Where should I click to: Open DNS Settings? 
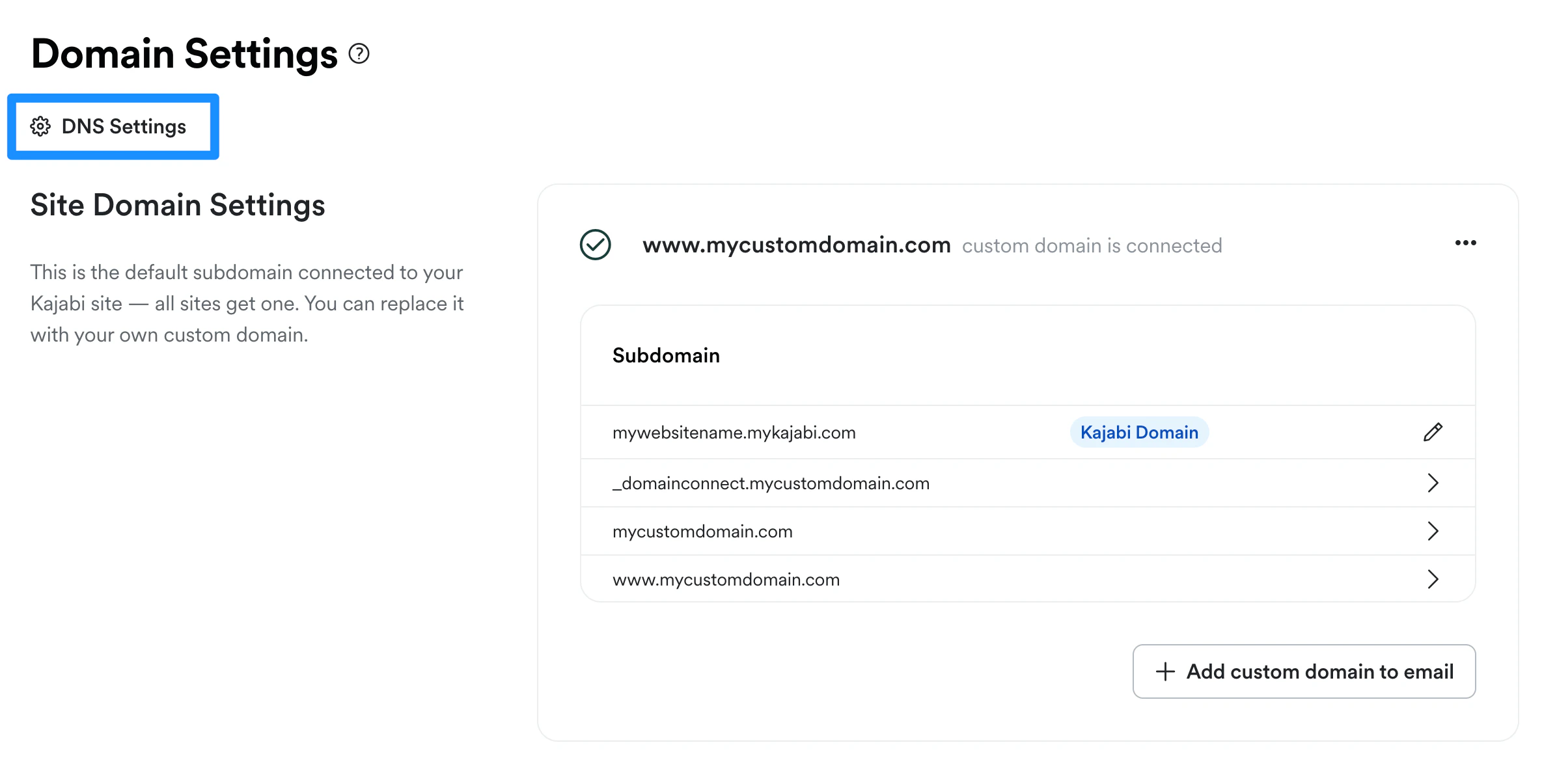click(113, 126)
